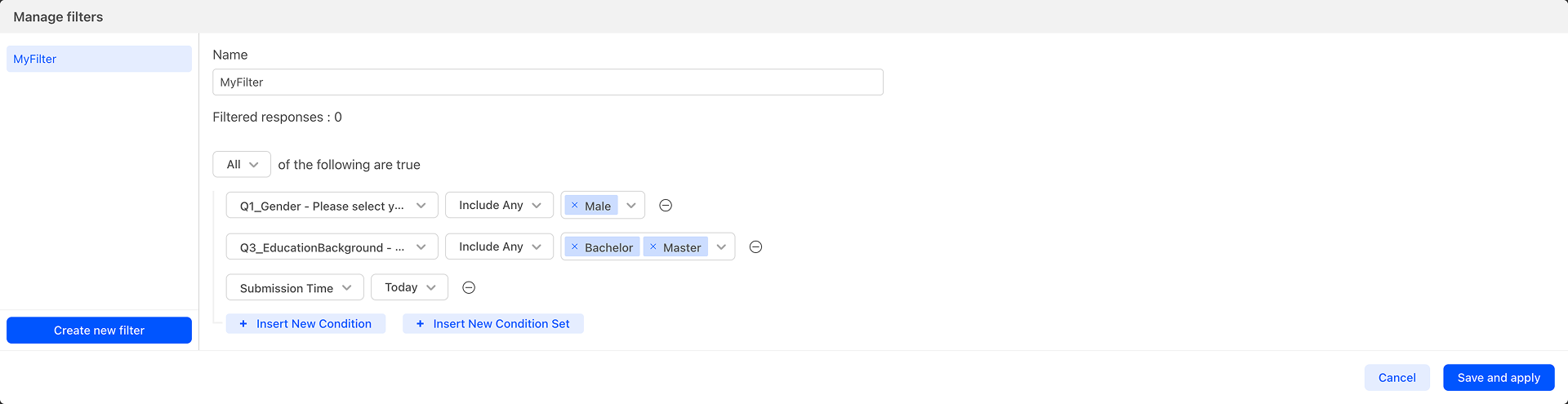
Task: Click Insert New Condition Set
Action: [x=493, y=324]
